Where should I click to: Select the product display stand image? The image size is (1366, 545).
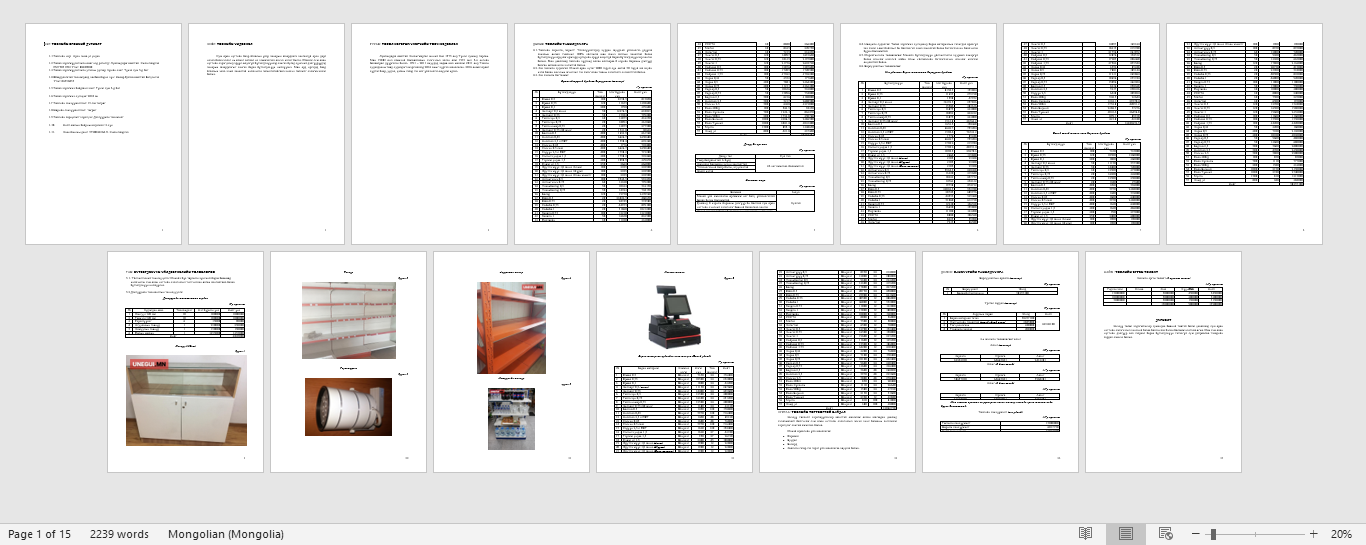511,418
